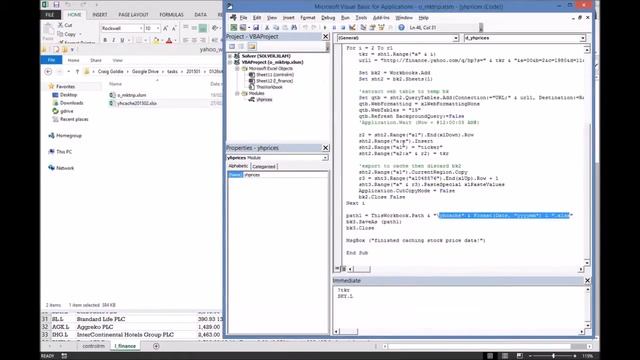
Task: Click Explorer up-folder arrow
Action: (x=77, y=71)
